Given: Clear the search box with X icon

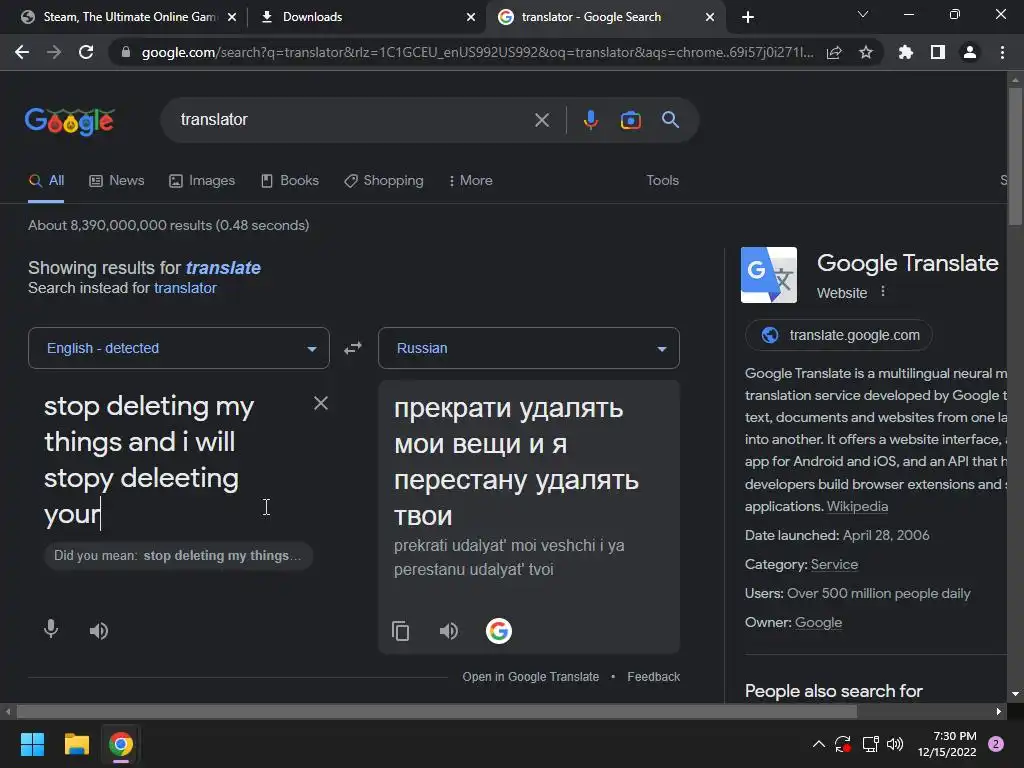Looking at the screenshot, I should point(541,120).
